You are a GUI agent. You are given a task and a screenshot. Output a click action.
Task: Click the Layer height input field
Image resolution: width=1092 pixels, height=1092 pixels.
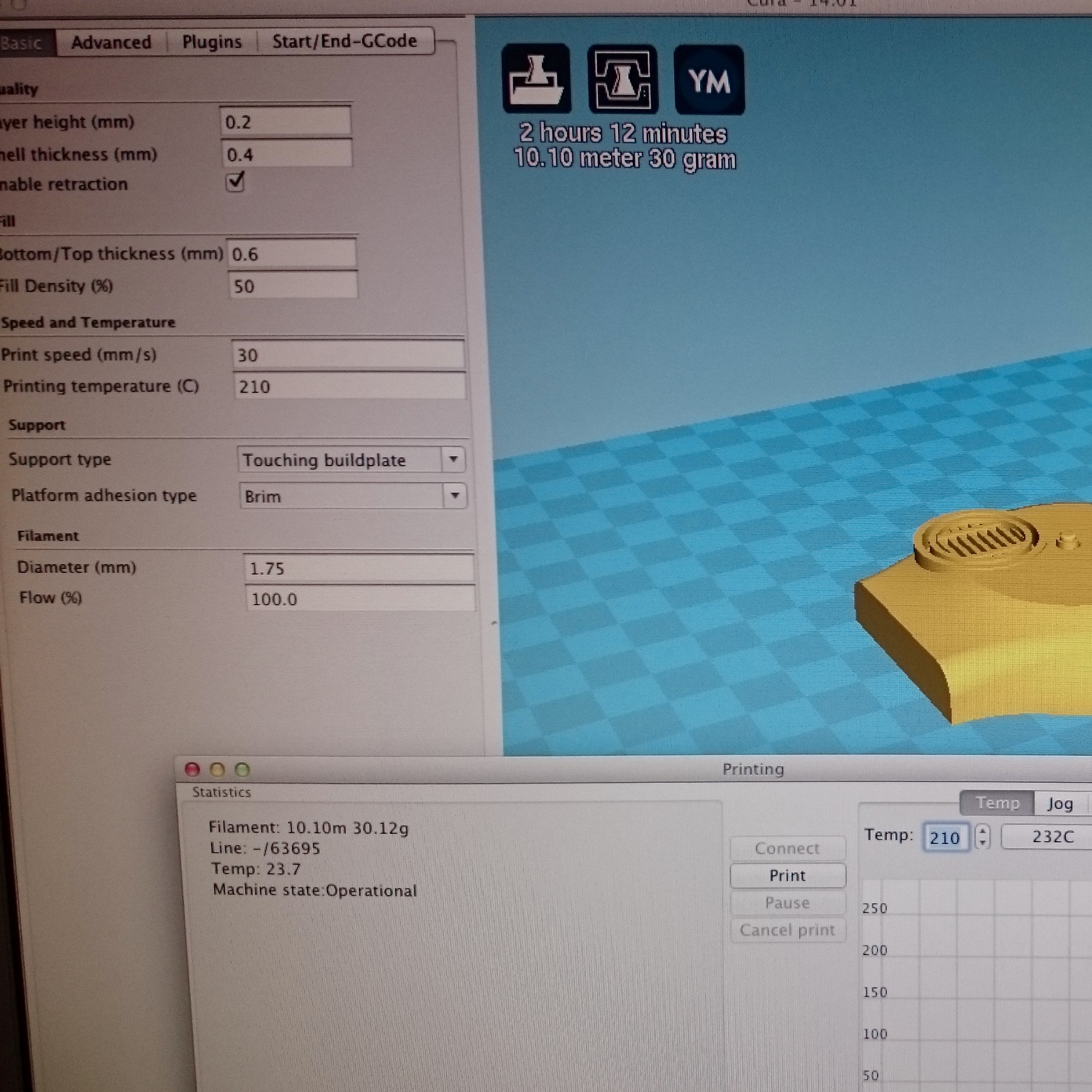point(285,122)
